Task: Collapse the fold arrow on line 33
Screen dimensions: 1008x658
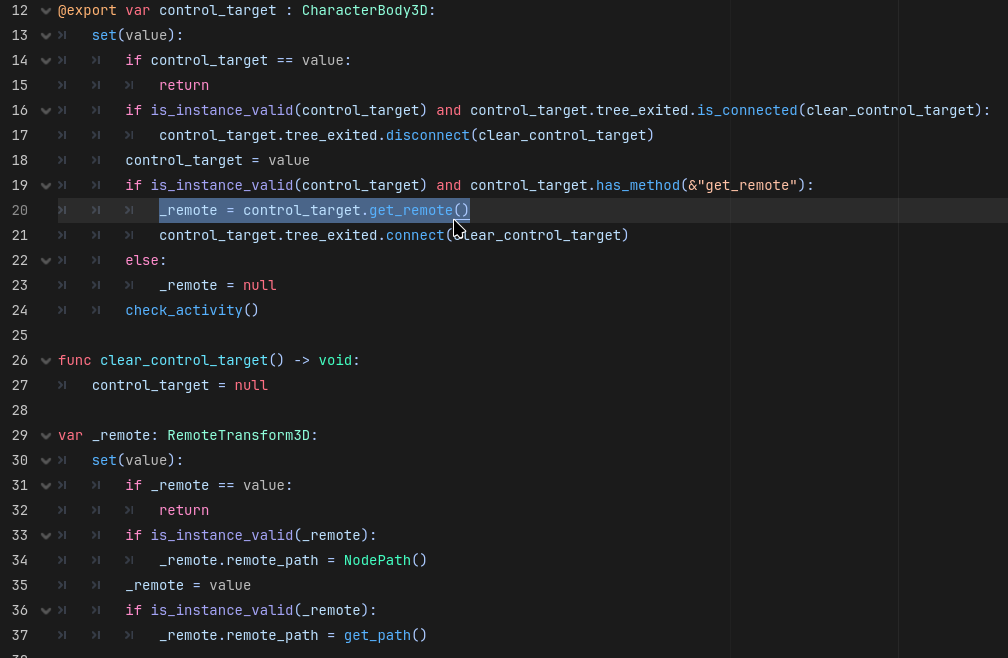Action: pyautogui.click(x=46, y=536)
